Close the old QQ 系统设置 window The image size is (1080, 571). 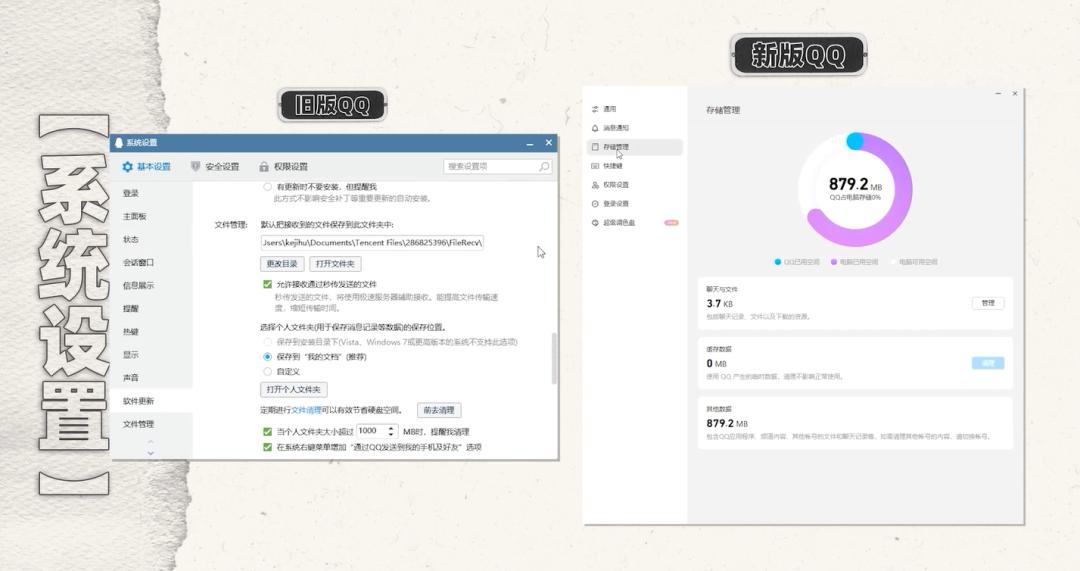[548, 143]
